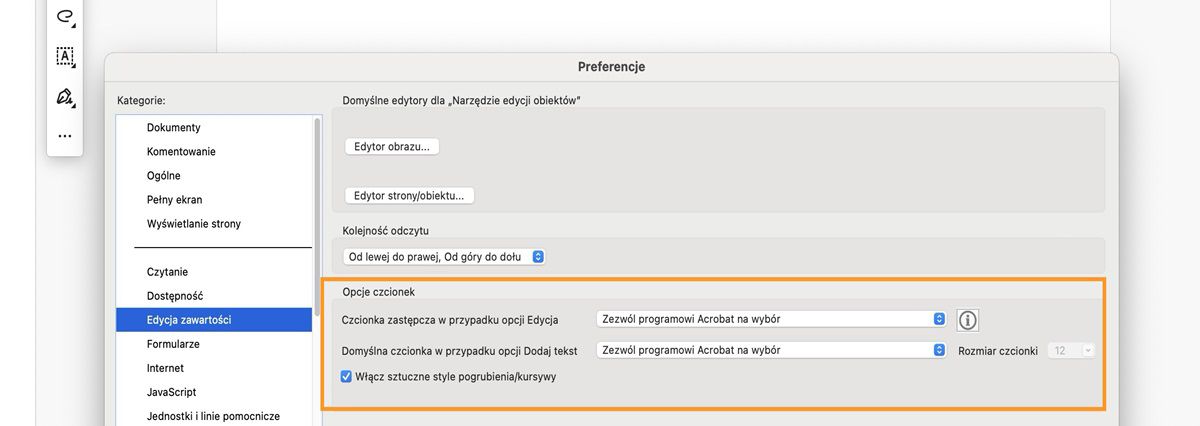Select the freehand draw tool icon
Image resolution: width=1200 pixels, height=426 pixels.
(x=65, y=16)
